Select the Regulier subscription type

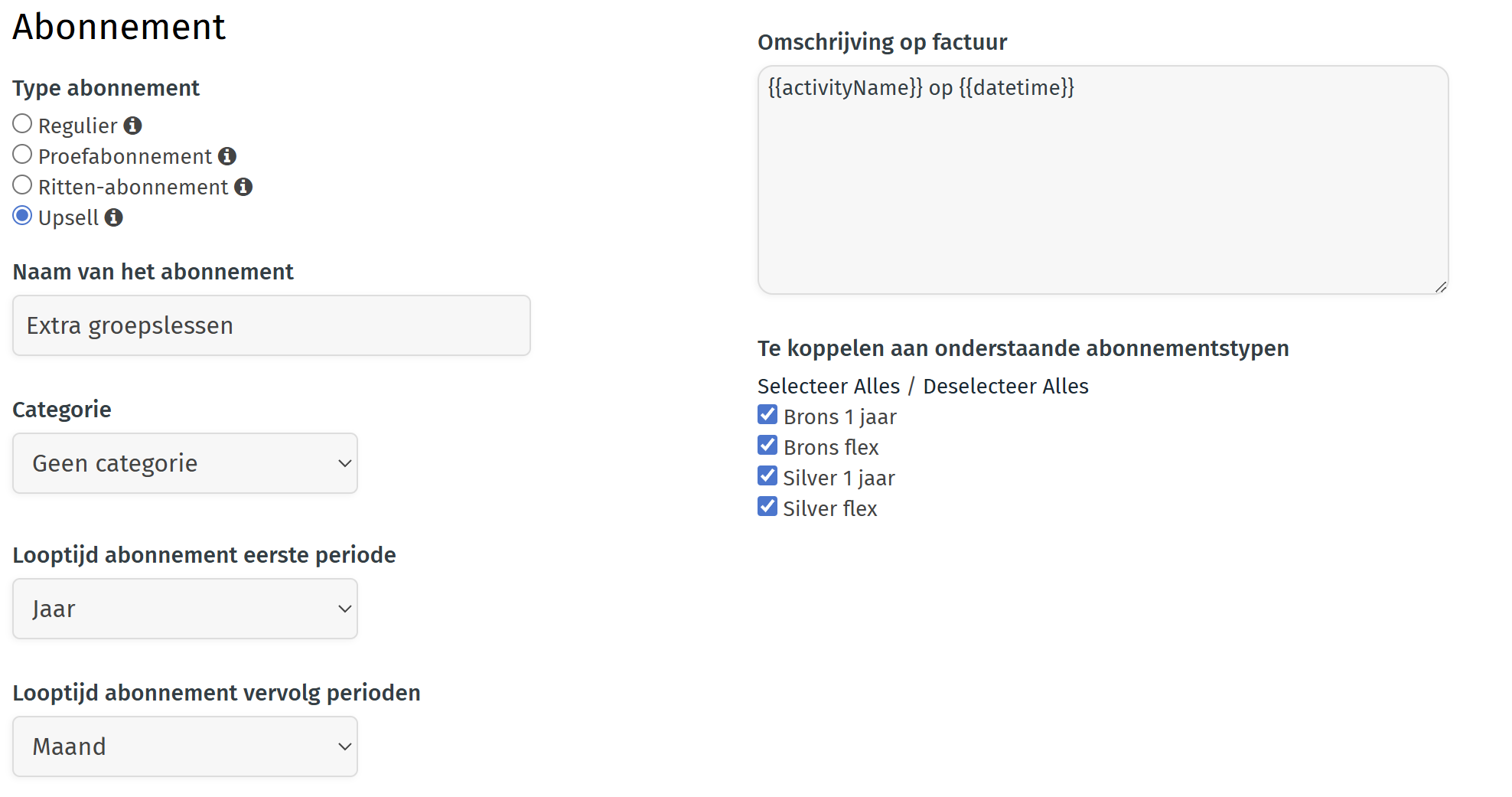[x=22, y=124]
